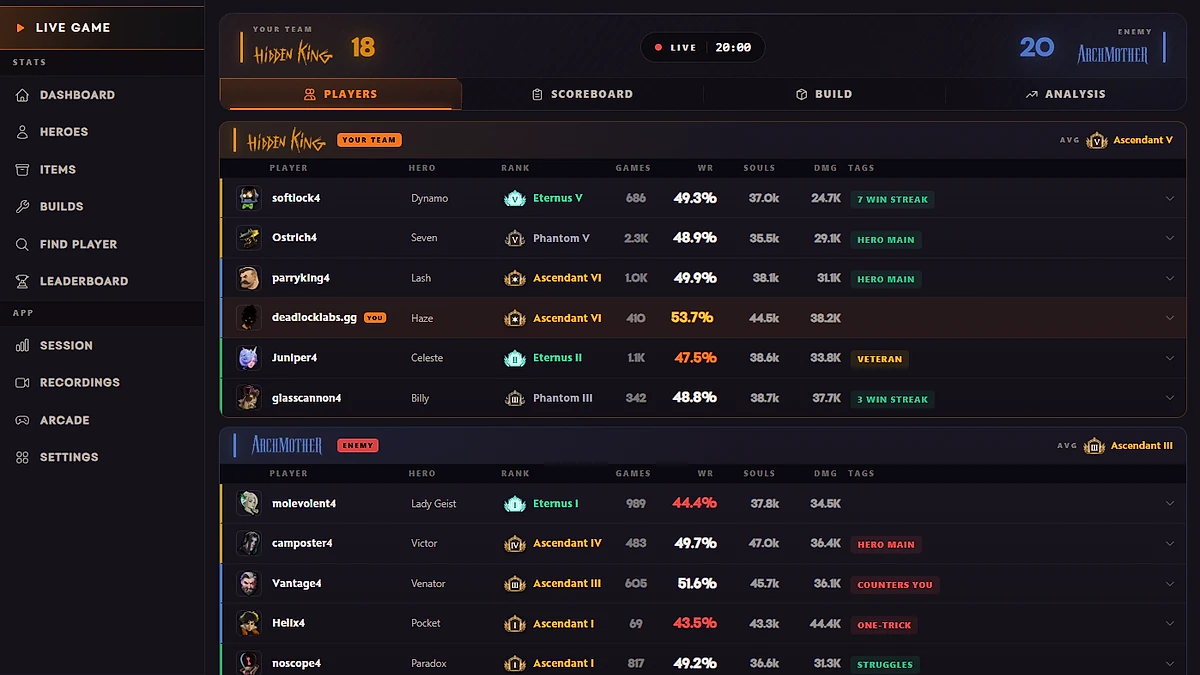Click player name noscope4
Viewport: 1200px width, 675px height.
pos(296,663)
